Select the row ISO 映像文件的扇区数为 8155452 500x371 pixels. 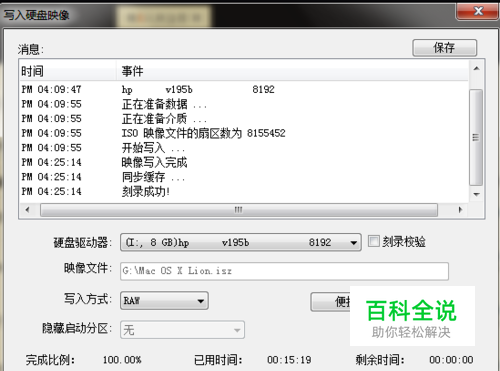(x=244, y=133)
